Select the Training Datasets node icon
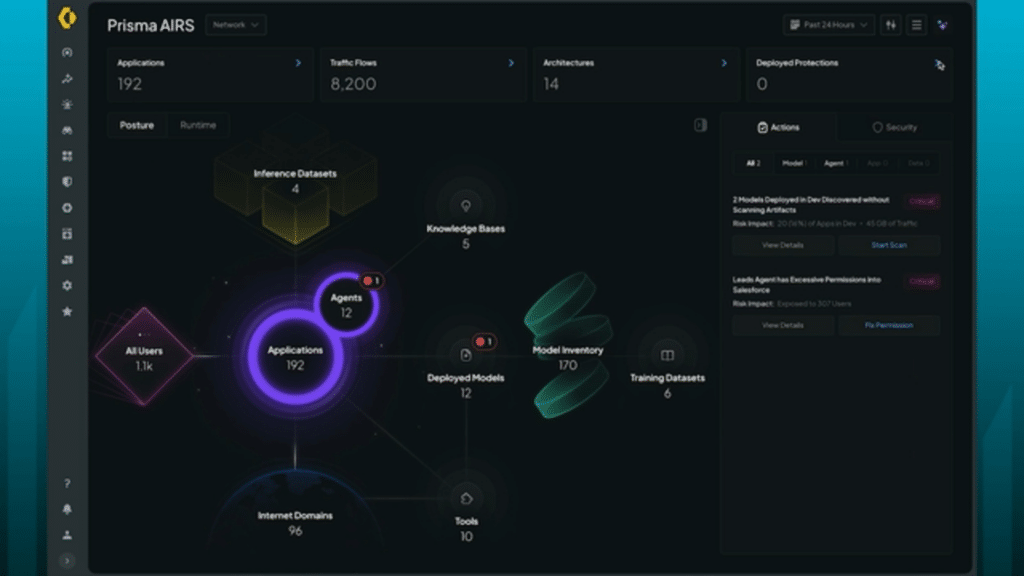Image resolution: width=1024 pixels, height=576 pixels. (667, 355)
